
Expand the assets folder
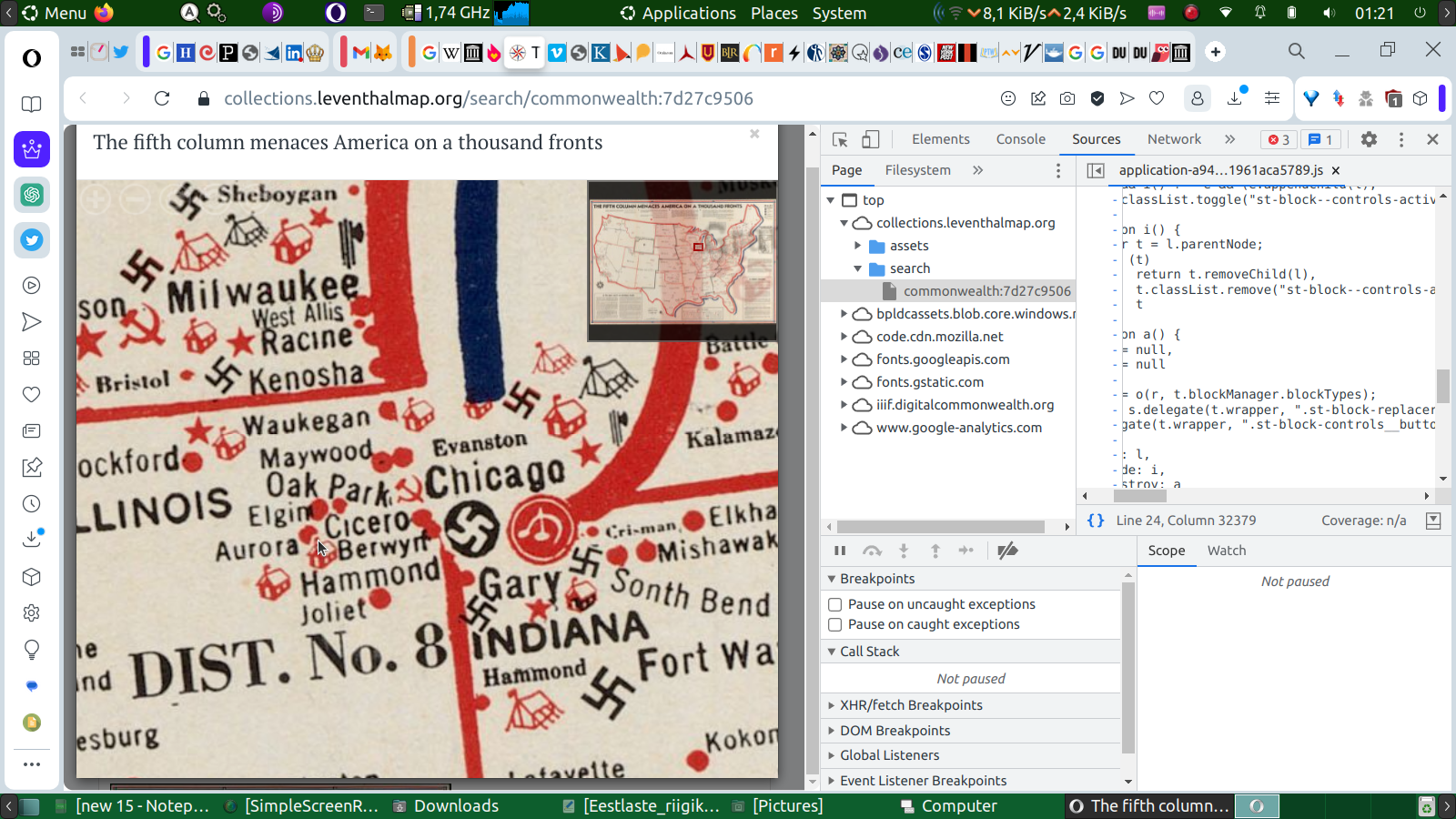tap(857, 246)
